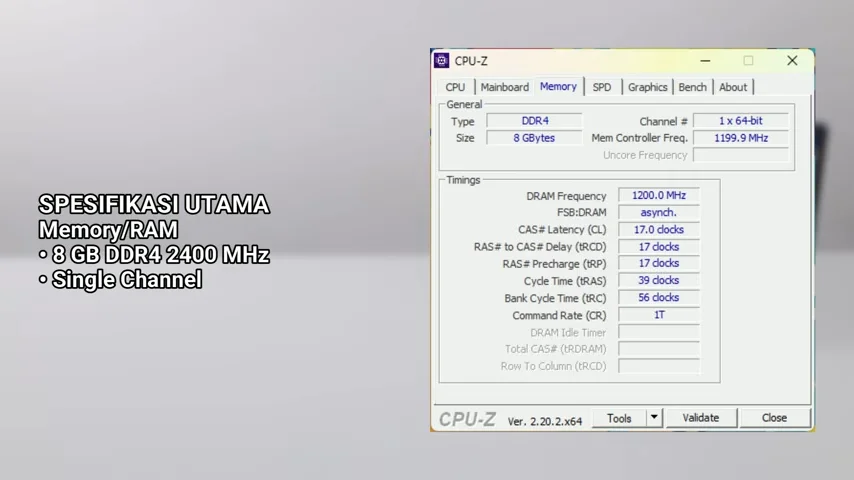Click the 'Uncore Frequency' label

(645, 156)
